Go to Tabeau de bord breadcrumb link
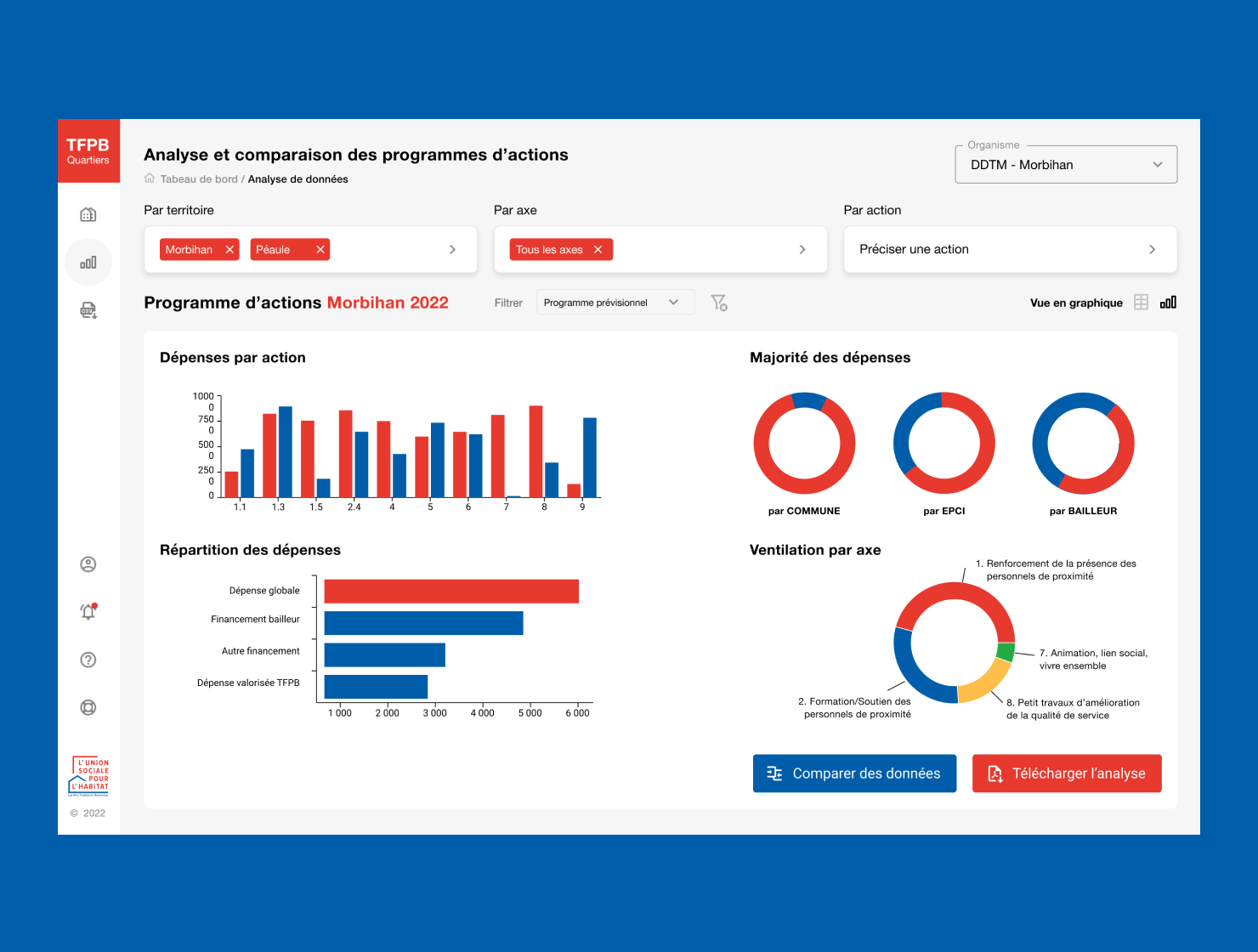Image resolution: width=1258 pixels, height=952 pixels. (x=199, y=178)
